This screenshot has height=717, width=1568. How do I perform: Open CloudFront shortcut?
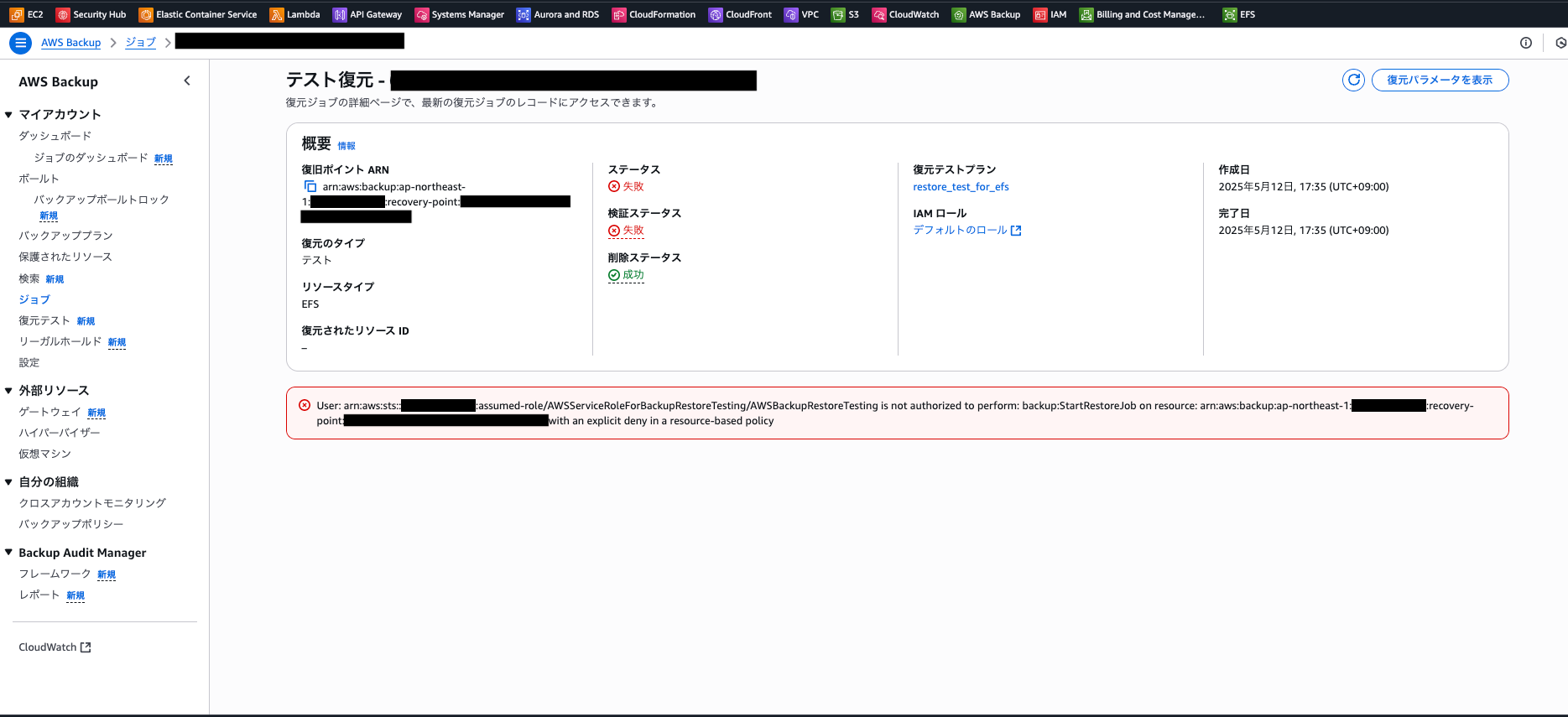point(740,14)
